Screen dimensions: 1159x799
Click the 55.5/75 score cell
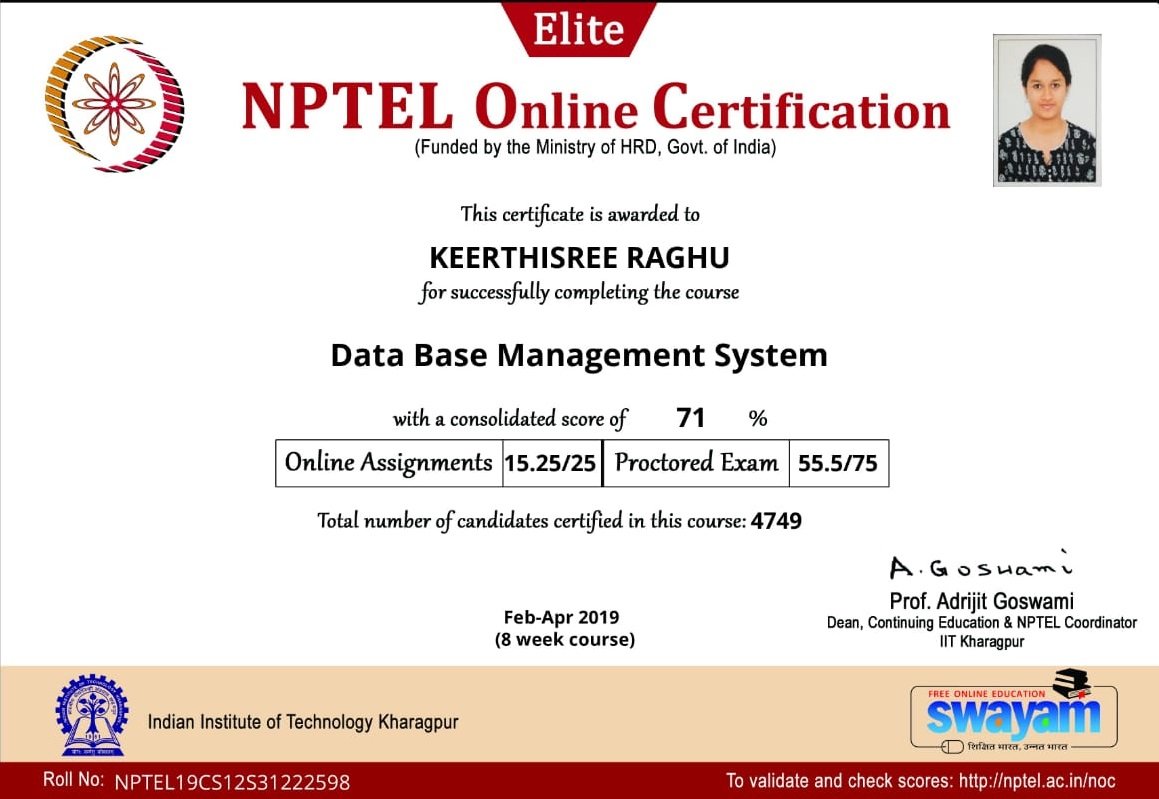click(x=838, y=463)
